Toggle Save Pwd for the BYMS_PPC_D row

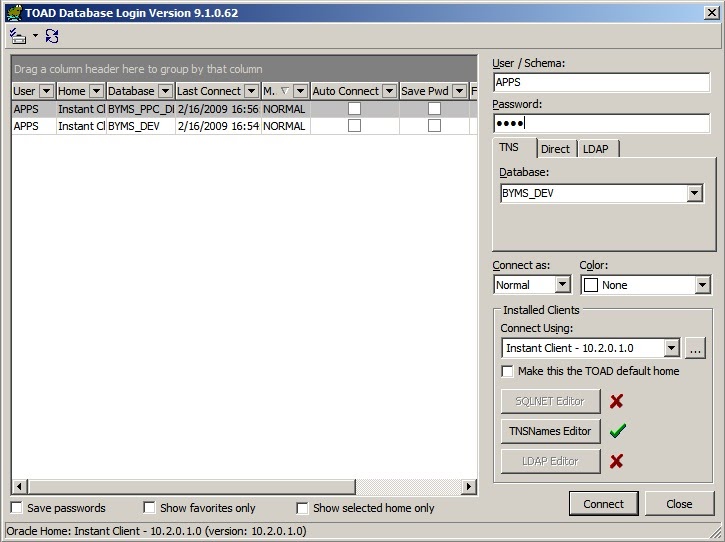[x=434, y=108]
